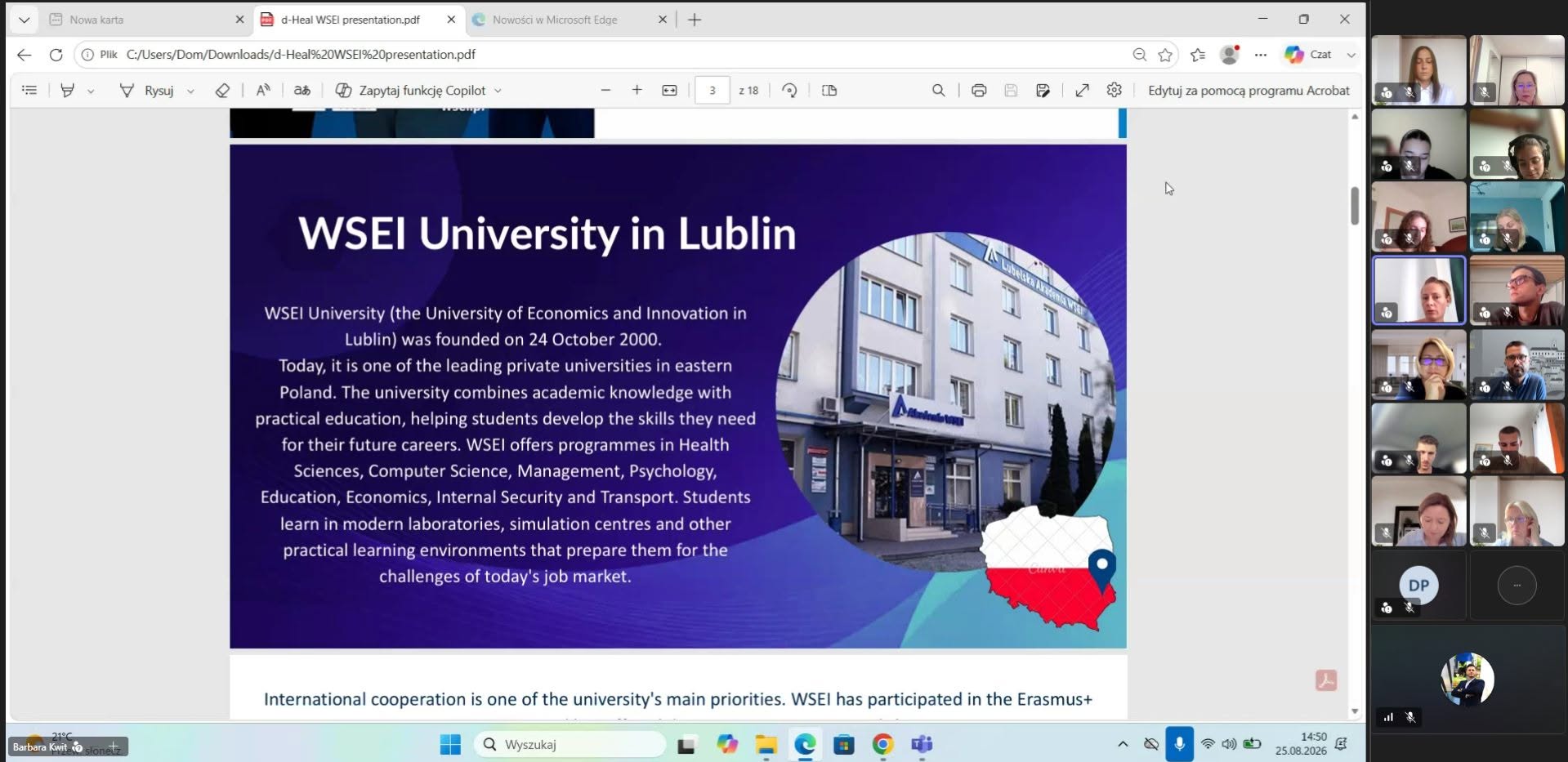Click the more participants ellipsis tile
1568x762 pixels.
tap(1517, 586)
